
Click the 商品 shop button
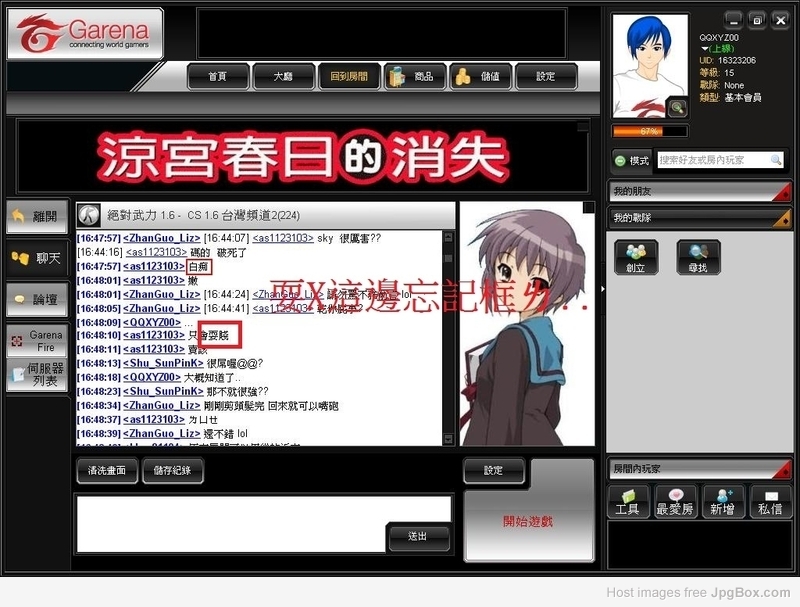point(410,76)
